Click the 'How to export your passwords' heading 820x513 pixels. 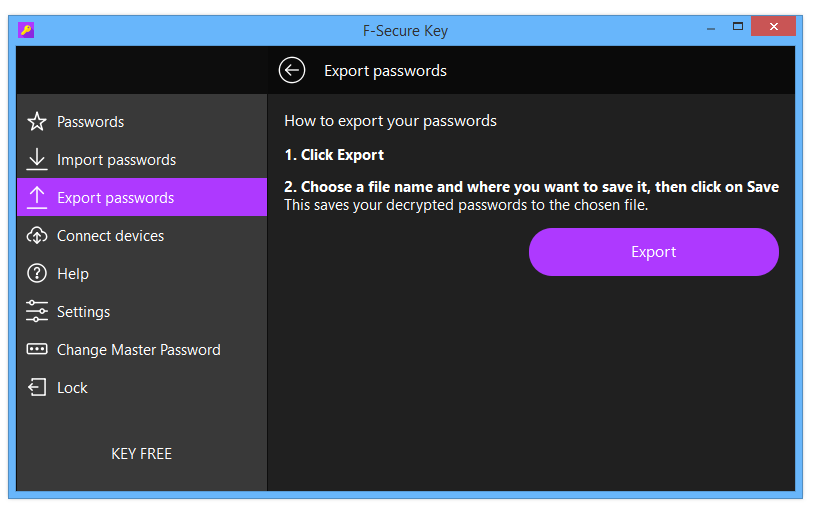[x=390, y=121]
